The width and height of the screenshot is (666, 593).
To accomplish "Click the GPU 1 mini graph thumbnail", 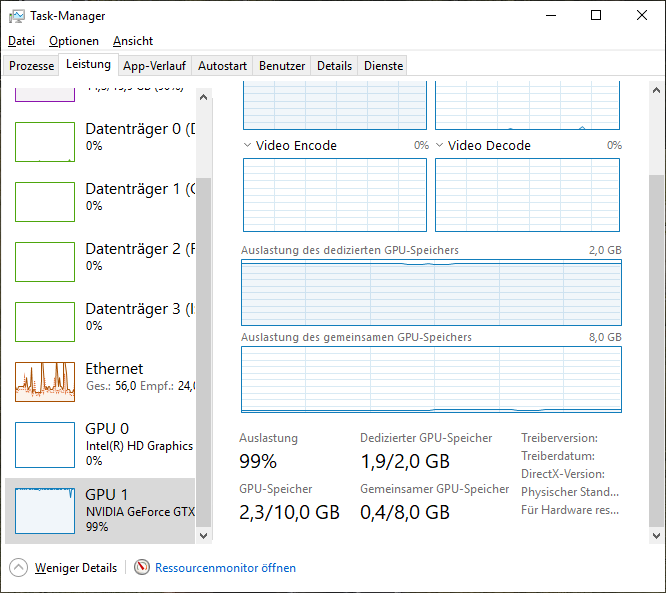I will (x=45, y=511).
